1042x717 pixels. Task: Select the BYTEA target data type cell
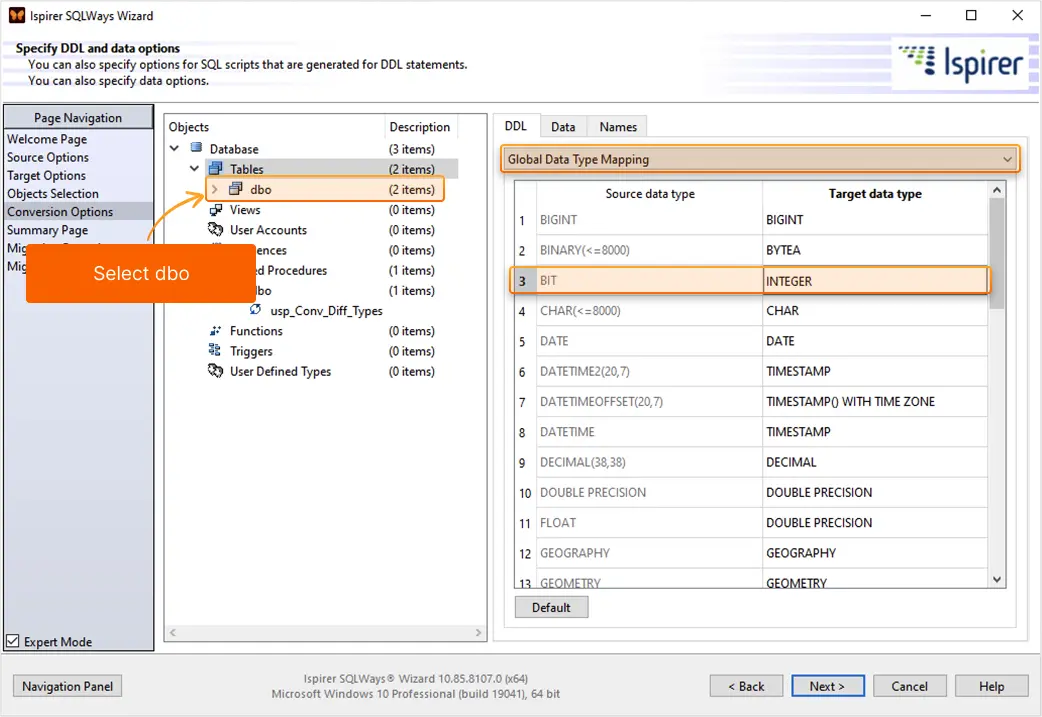pos(875,250)
